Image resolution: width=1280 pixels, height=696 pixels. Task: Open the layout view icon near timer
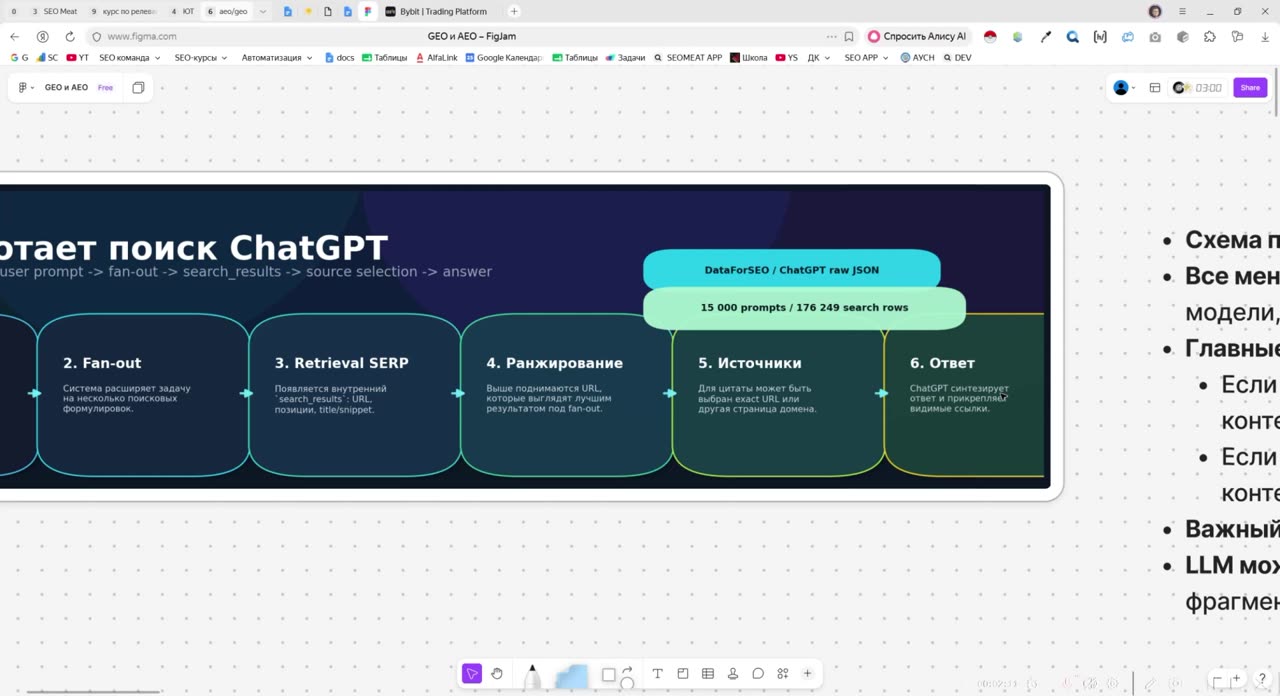pyautogui.click(x=1155, y=88)
